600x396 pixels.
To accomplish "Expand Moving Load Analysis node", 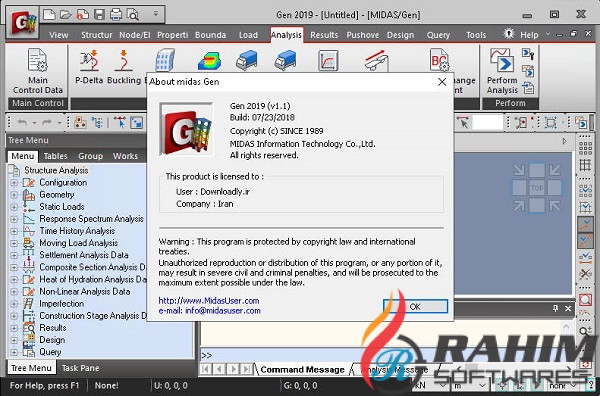I will pyautogui.click(x=14, y=243).
